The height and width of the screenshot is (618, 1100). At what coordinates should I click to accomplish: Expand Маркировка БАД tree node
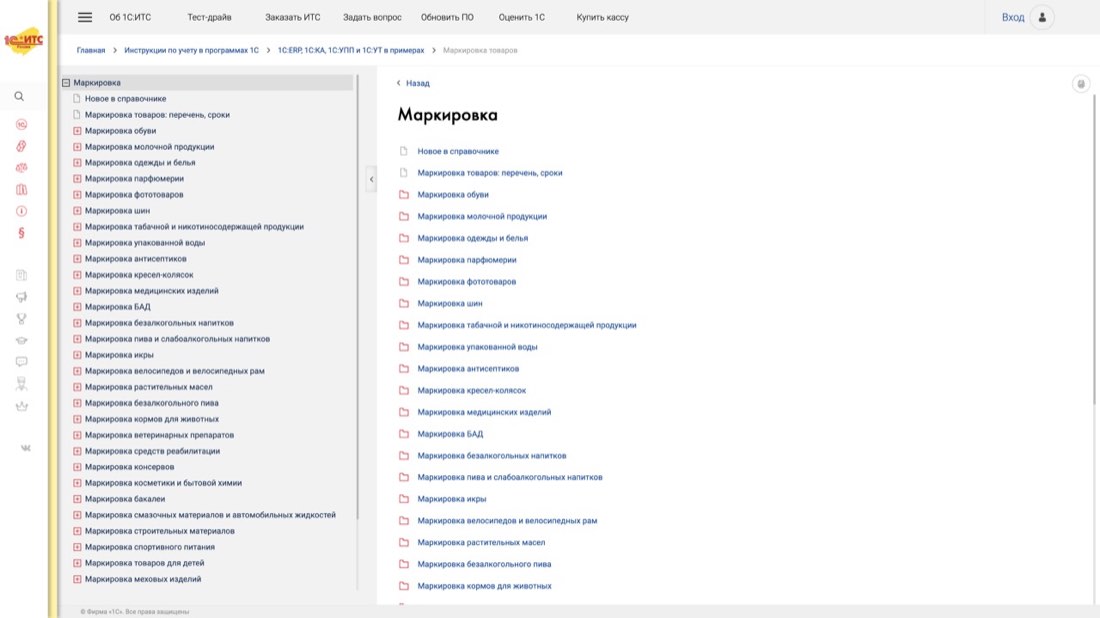pos(77,307)
